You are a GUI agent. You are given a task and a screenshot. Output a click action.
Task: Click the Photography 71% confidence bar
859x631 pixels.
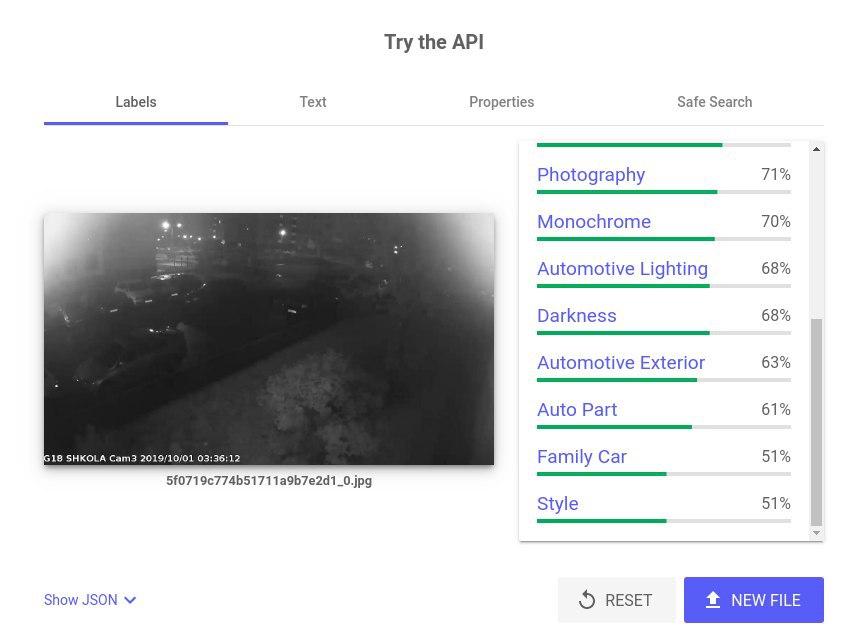pos(664,192)
